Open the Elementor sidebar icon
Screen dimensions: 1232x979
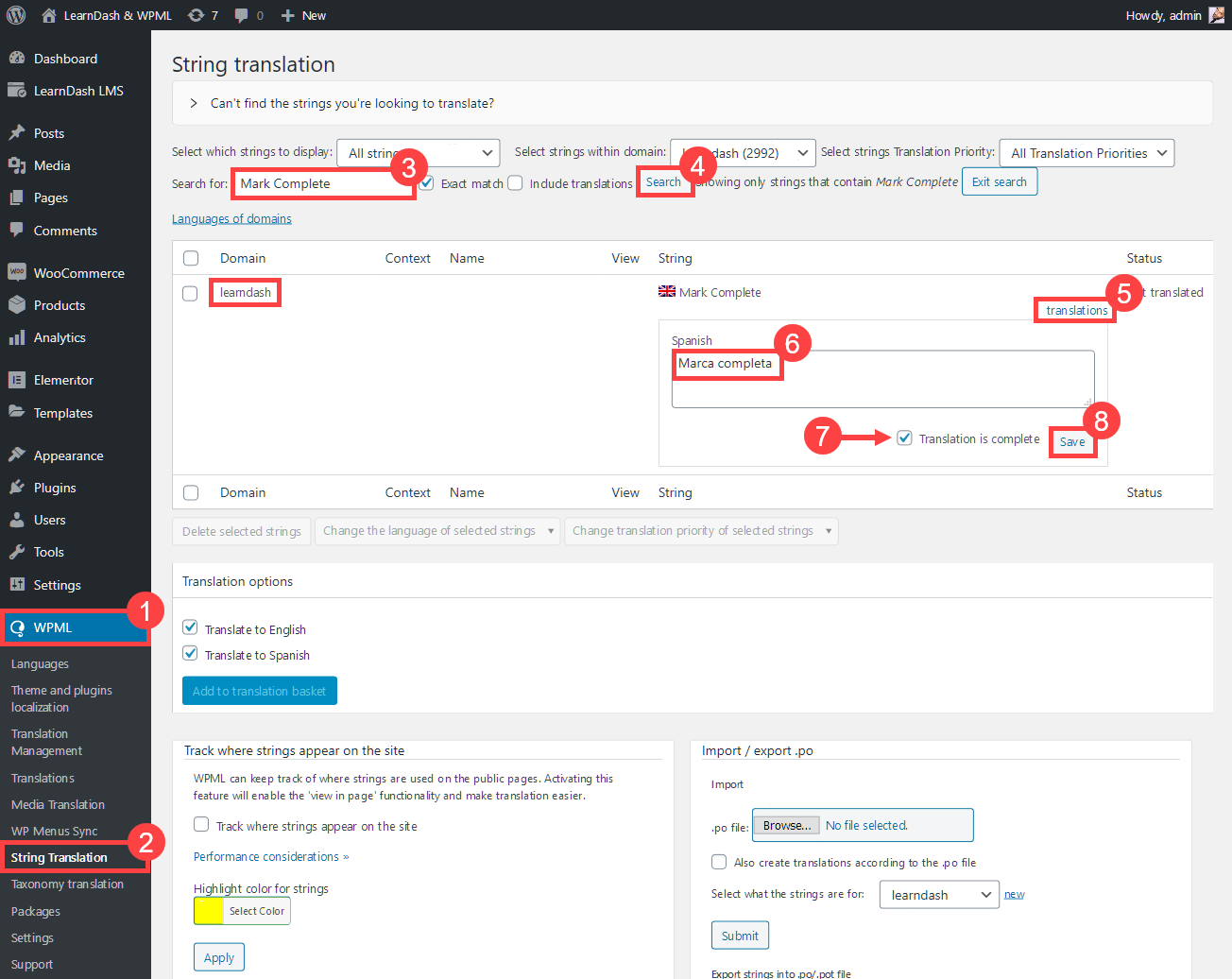[x=17, y=380]
